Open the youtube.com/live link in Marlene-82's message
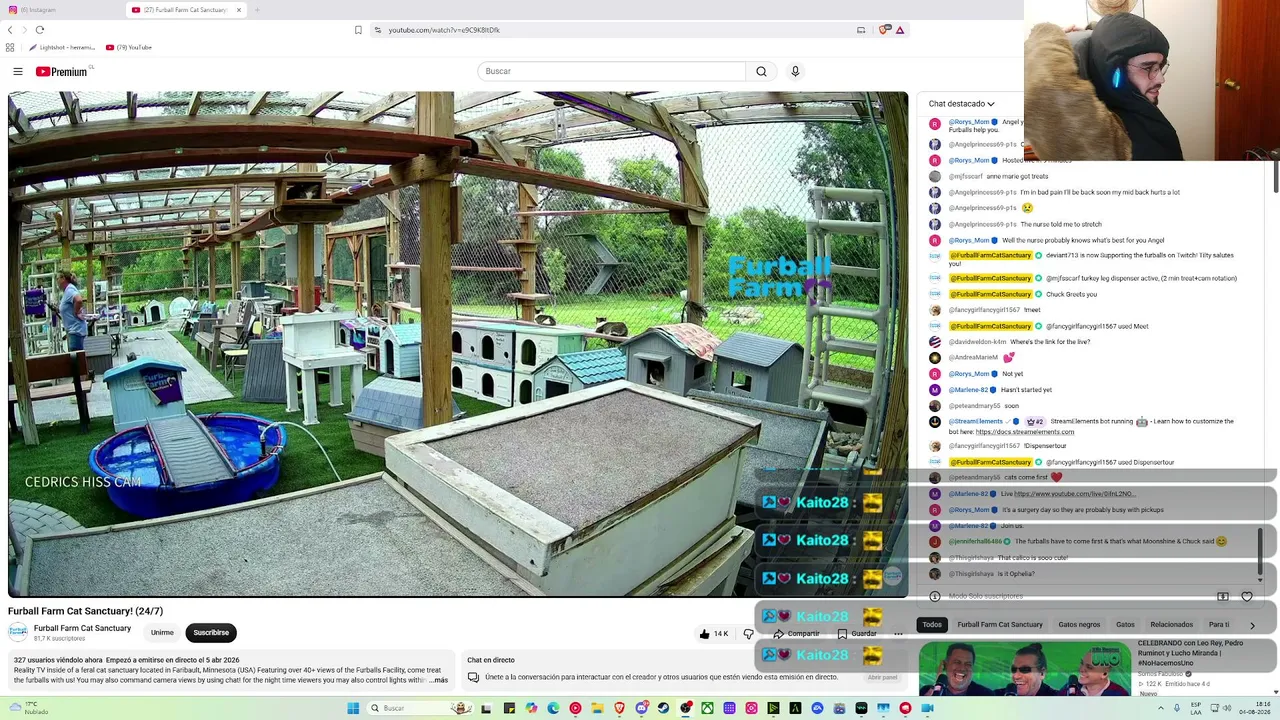 tap(1074, 494)
